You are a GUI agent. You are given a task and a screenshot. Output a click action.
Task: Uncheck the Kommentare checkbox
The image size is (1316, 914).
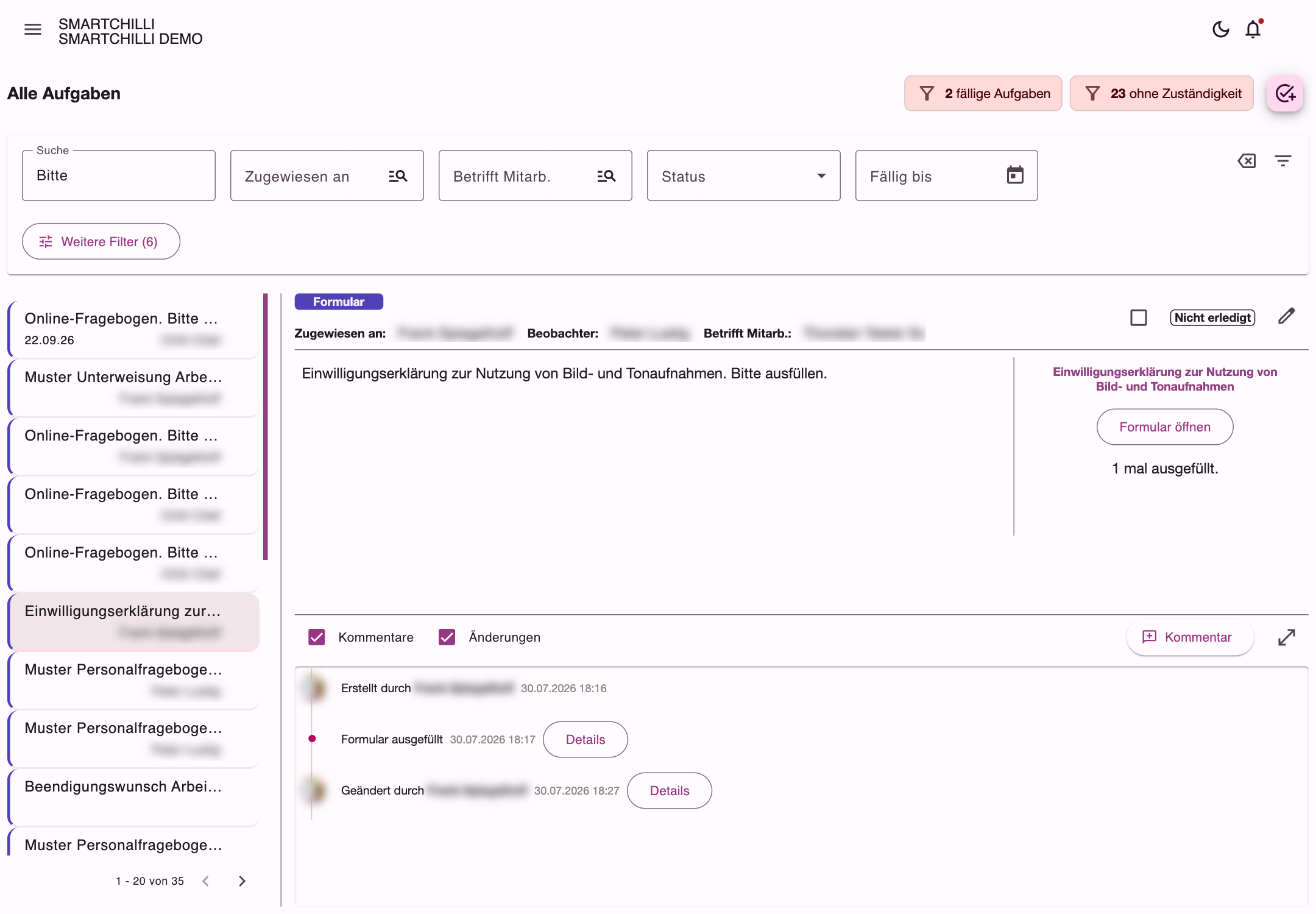tap(317, 637)
